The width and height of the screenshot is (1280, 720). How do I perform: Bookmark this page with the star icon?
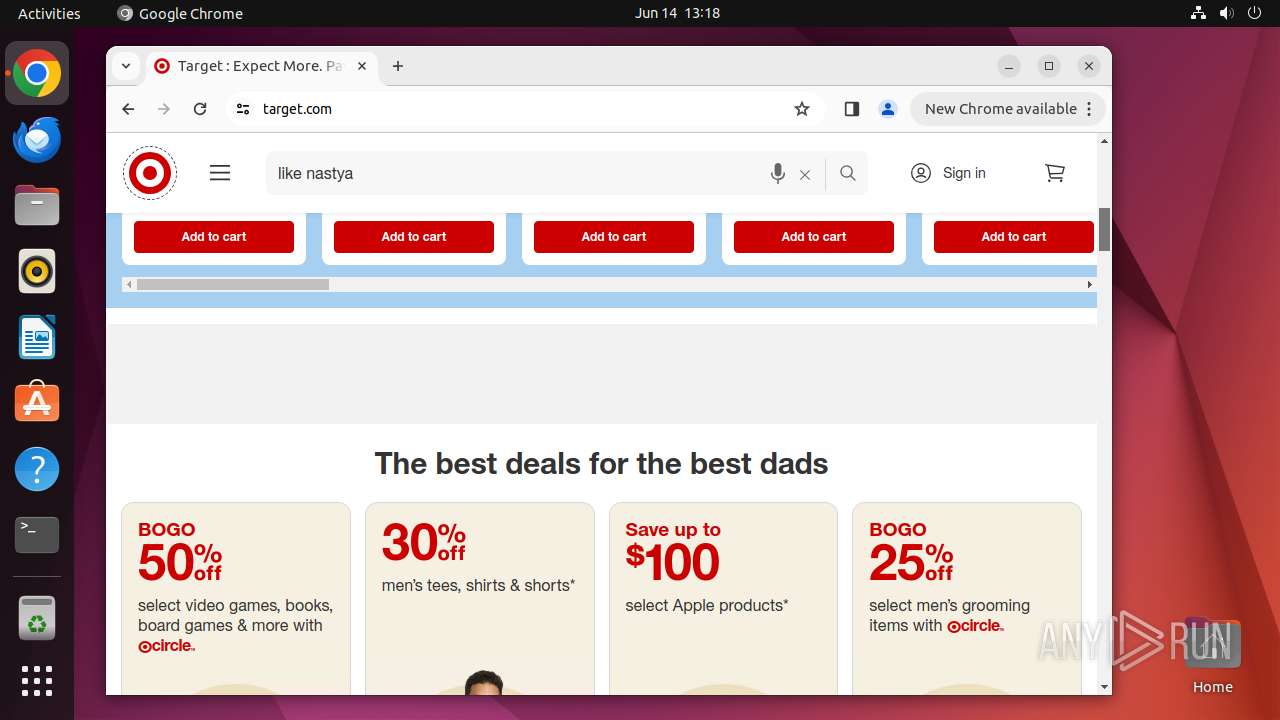[802, 109]
